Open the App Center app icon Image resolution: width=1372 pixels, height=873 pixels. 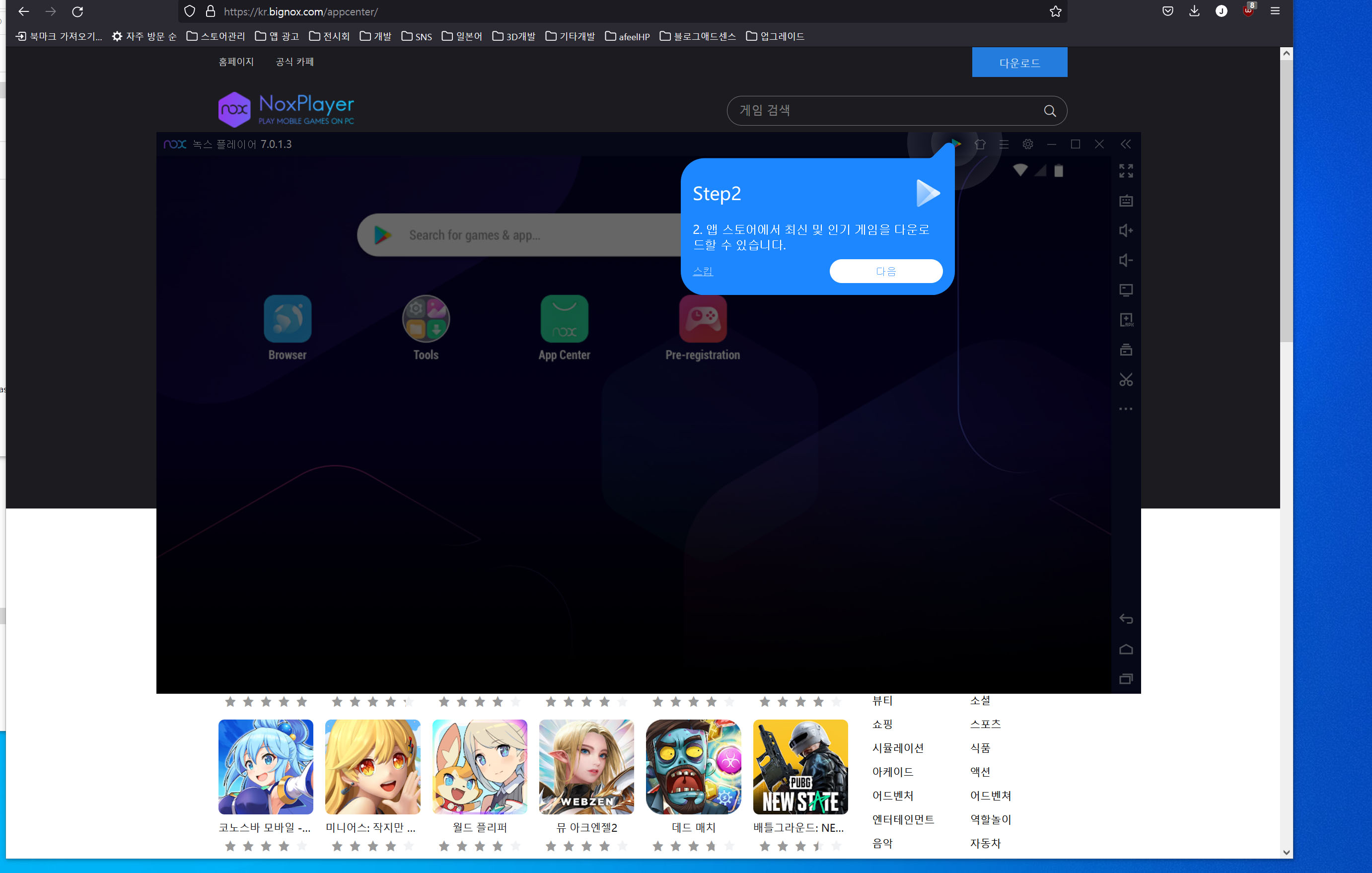pyautogui.click(x=564, y=319)
